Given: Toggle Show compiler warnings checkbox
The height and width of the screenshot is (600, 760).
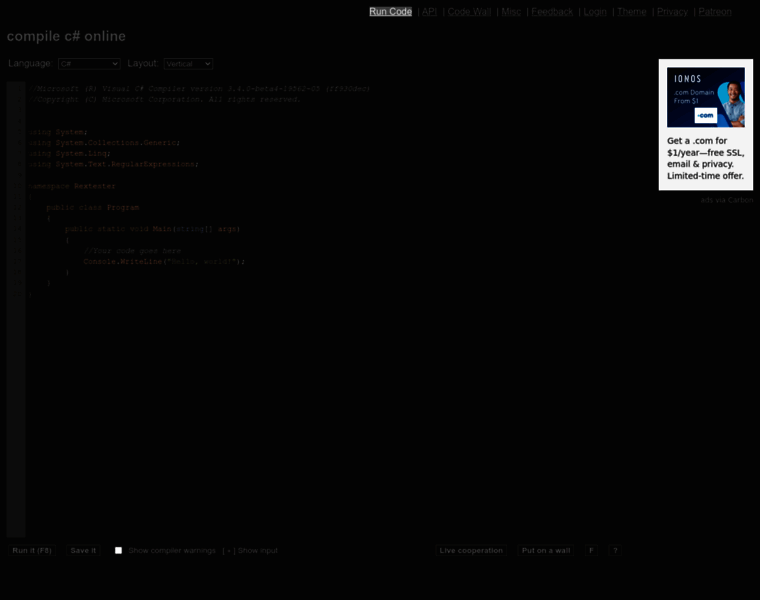Looking at the screenshot, I should 118,551.
